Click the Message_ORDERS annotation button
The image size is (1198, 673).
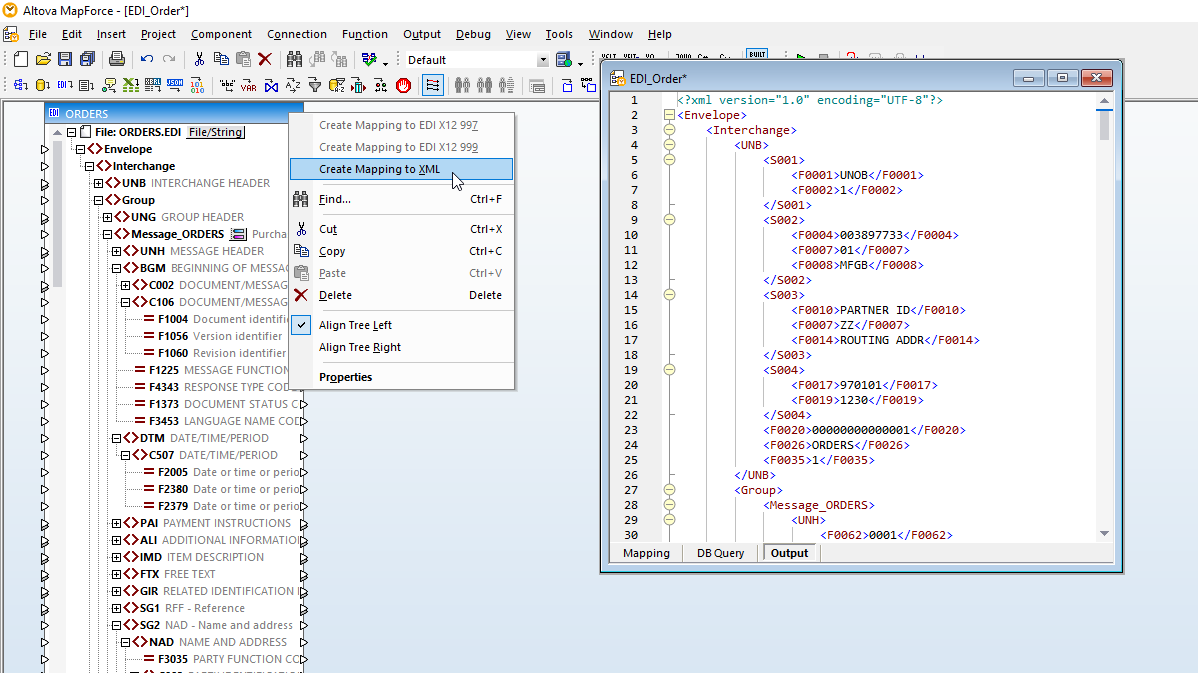pyautogui.click(x=238, y=234)
